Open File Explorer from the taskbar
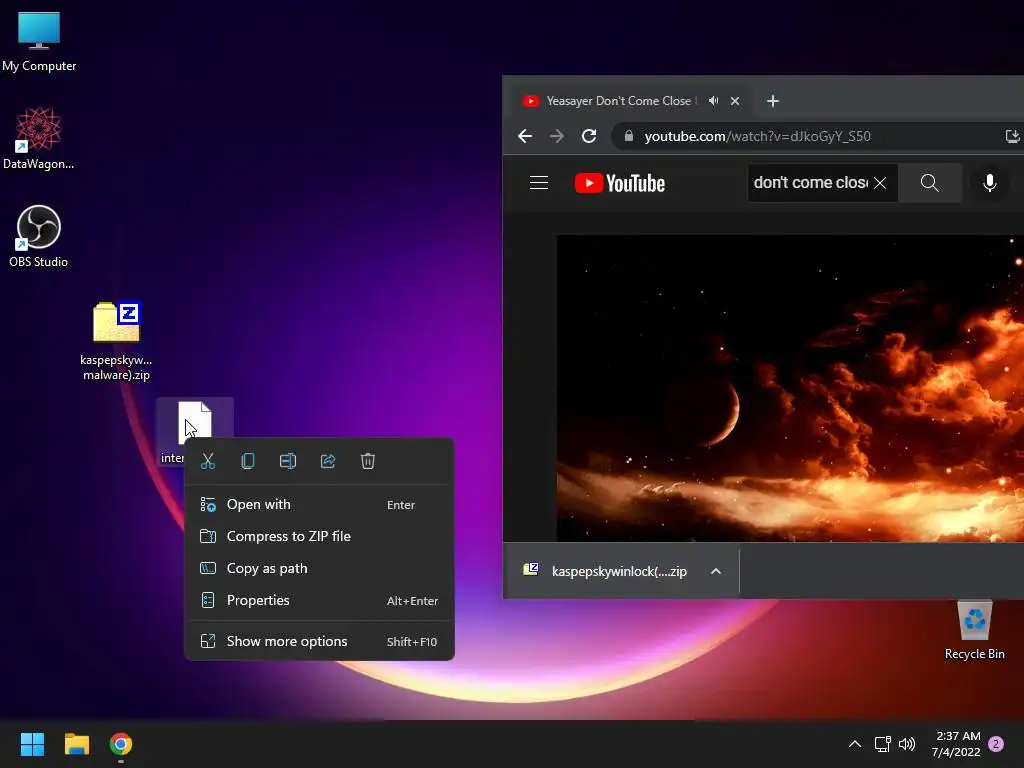 (76, 744)
